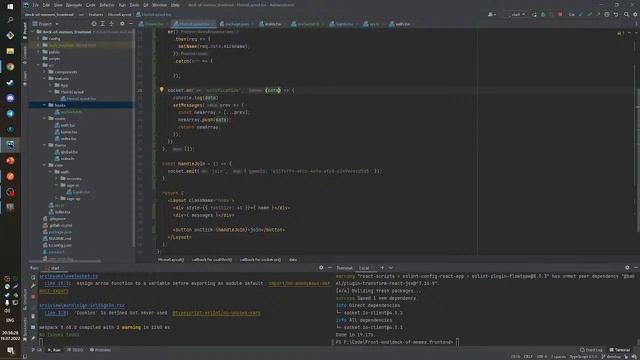Click the editor warnings inspection indicator
Image resolution: width=640 pixels, height=360 pixels.
tap(620, 33)
